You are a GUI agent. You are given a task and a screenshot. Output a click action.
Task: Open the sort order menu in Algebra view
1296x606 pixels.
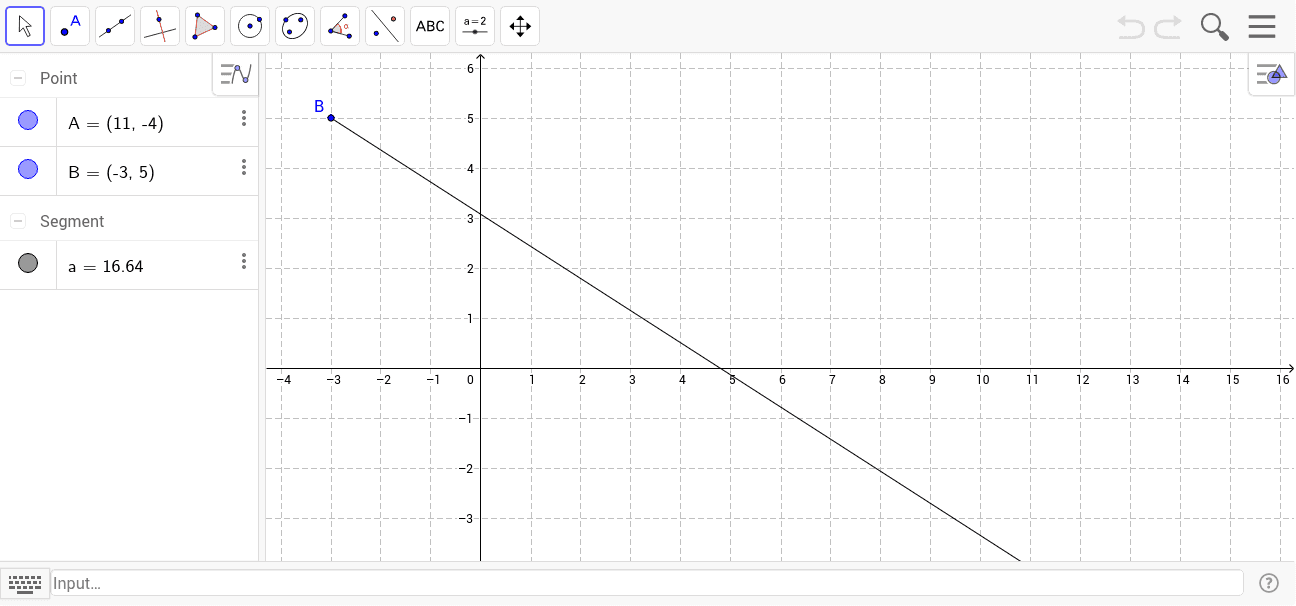pyautogui.click(x=235, y=73)
